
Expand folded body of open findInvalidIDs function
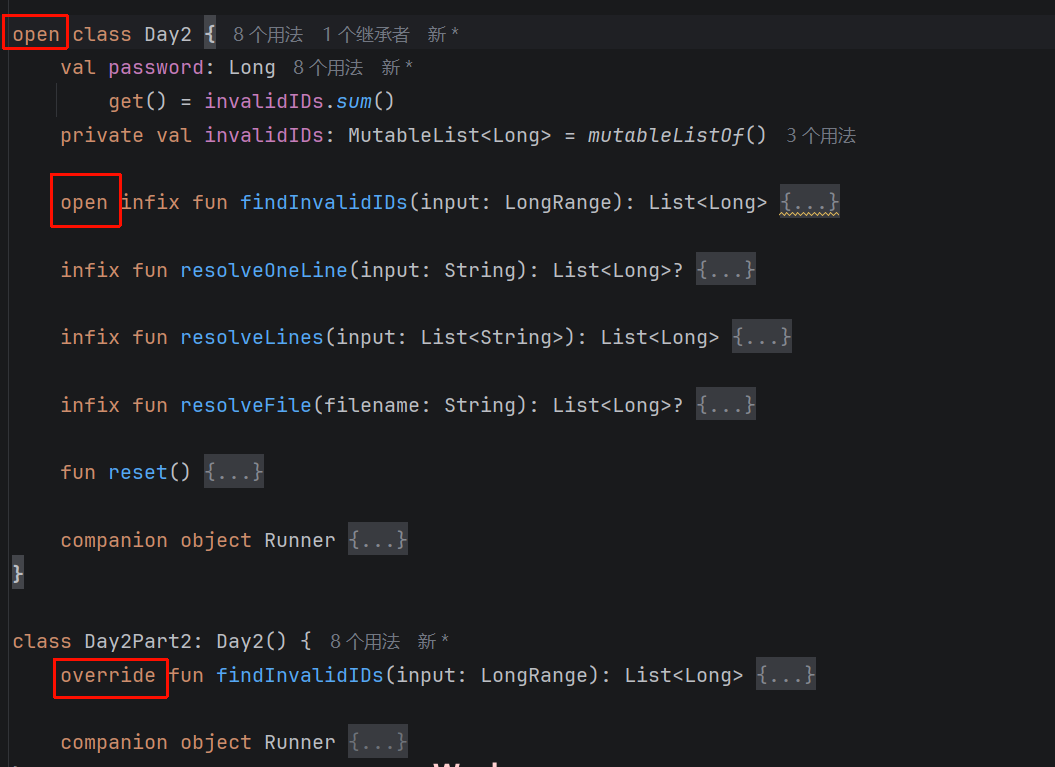pos(809,203)
